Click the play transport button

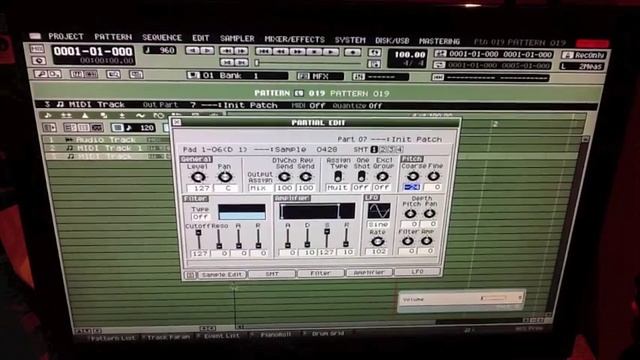tap(331, 52)
